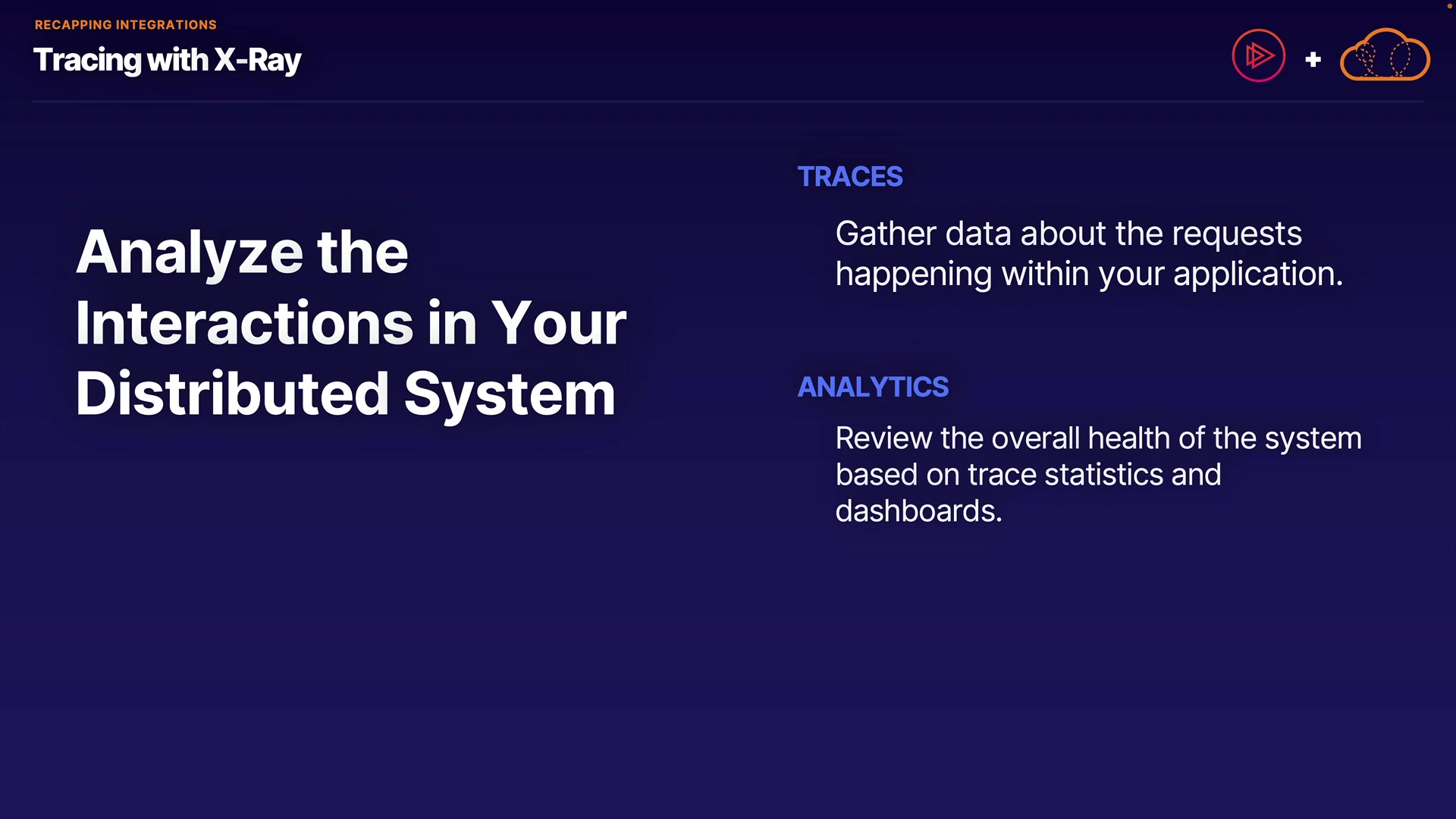Click the word 'Your' in the headline

559,323
